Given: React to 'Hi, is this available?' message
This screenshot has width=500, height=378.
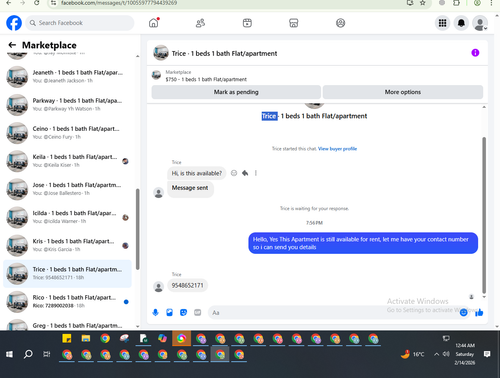Looking at the screenshot, I should coord(234,173).
